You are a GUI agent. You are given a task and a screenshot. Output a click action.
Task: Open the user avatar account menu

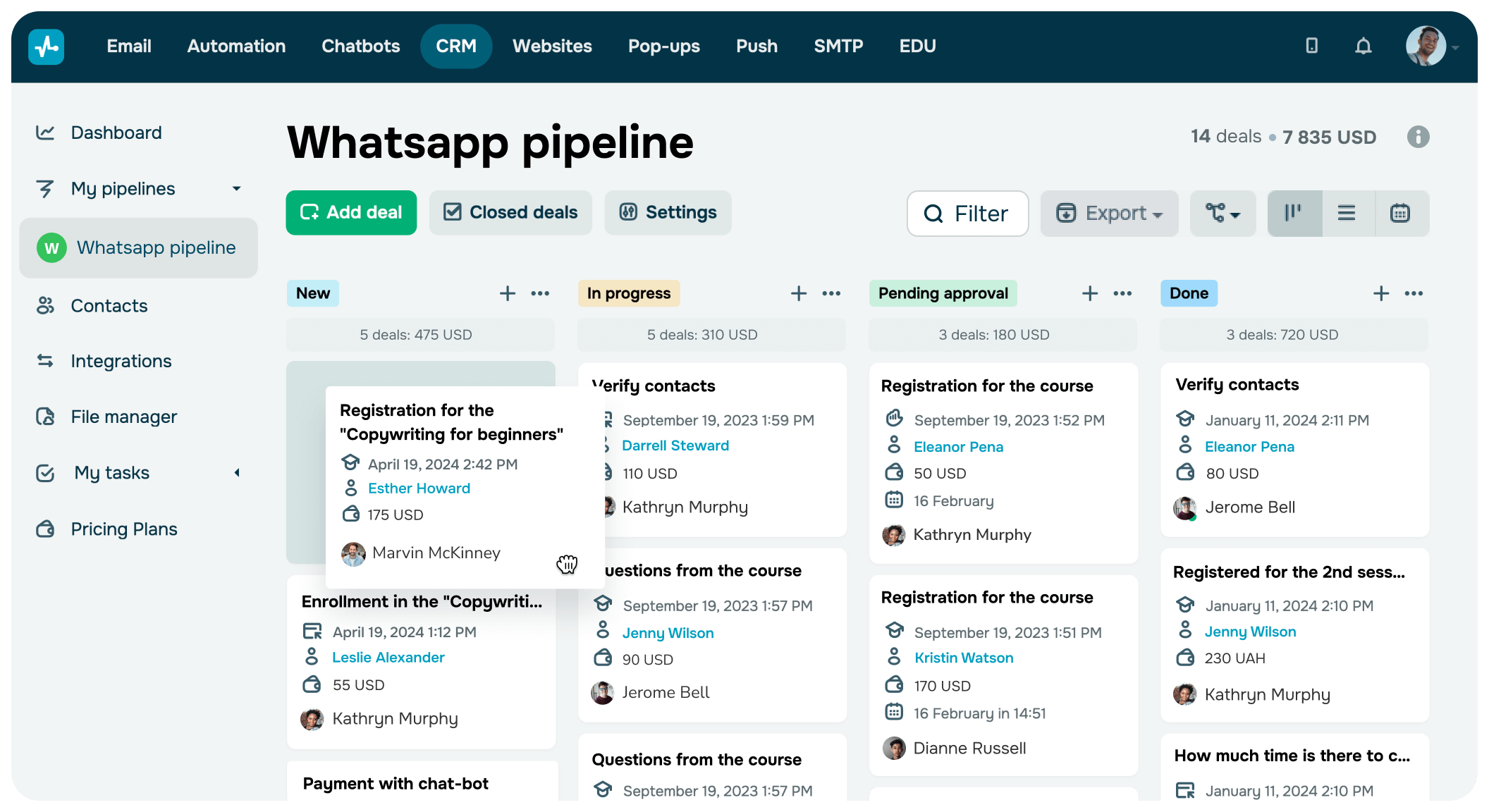[x=1427, y=47]
